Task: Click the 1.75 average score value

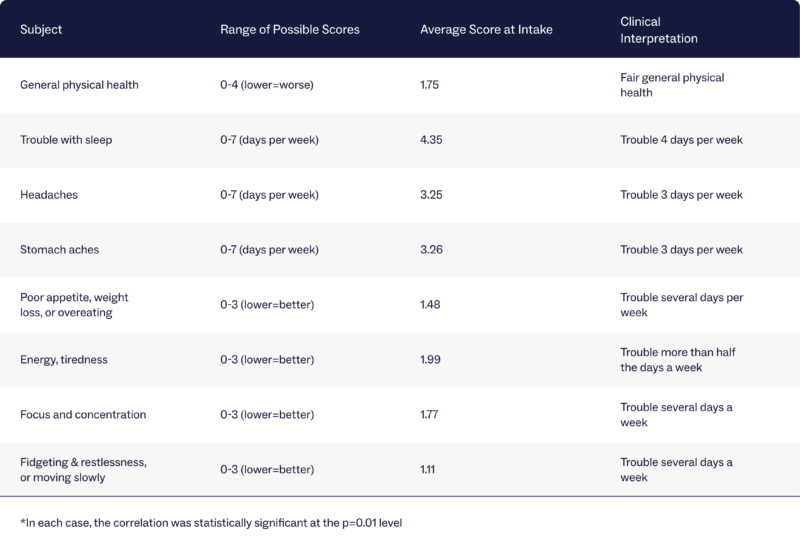Action: point(432,85)
